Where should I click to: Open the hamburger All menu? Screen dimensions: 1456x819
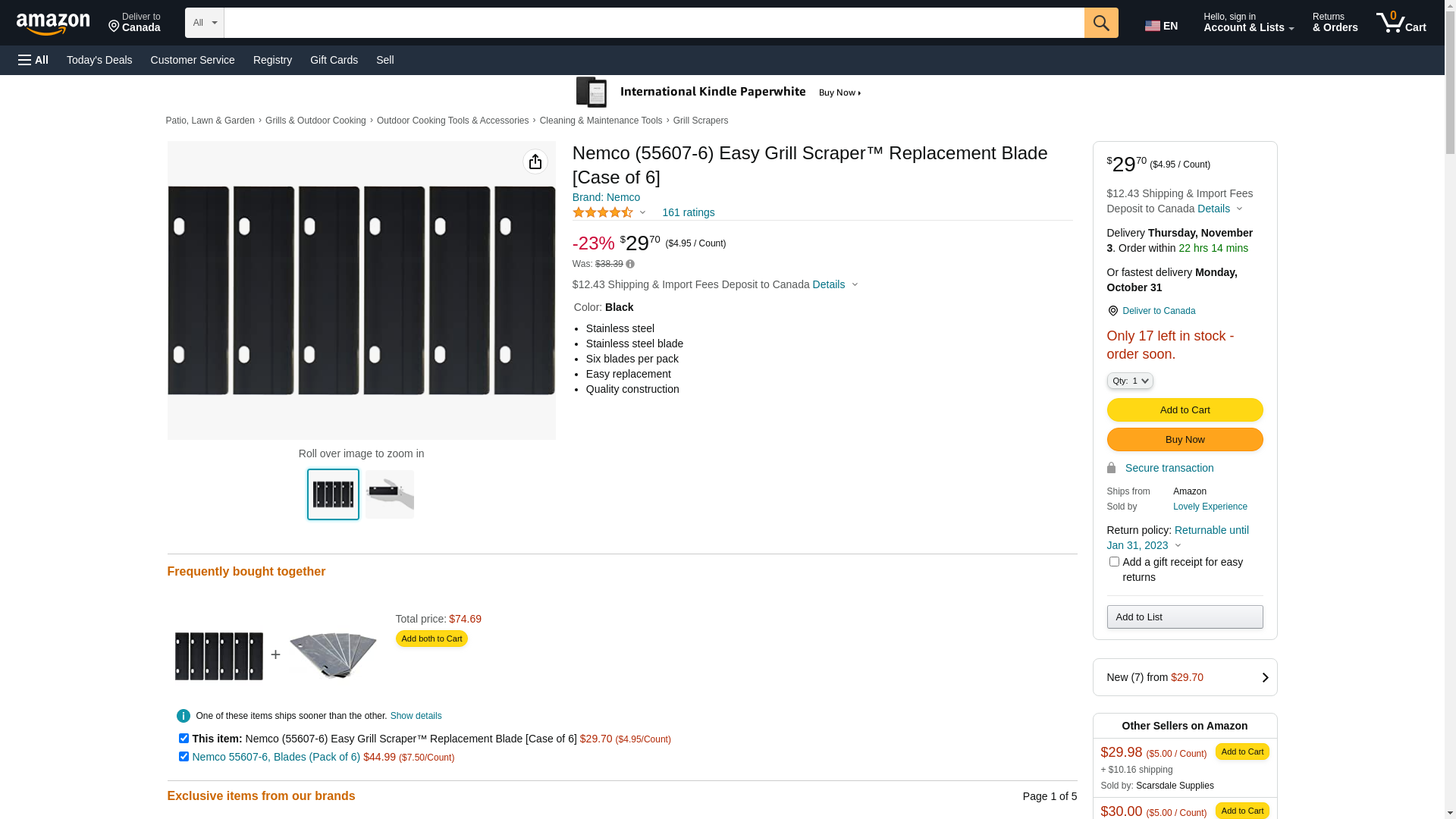33,60
